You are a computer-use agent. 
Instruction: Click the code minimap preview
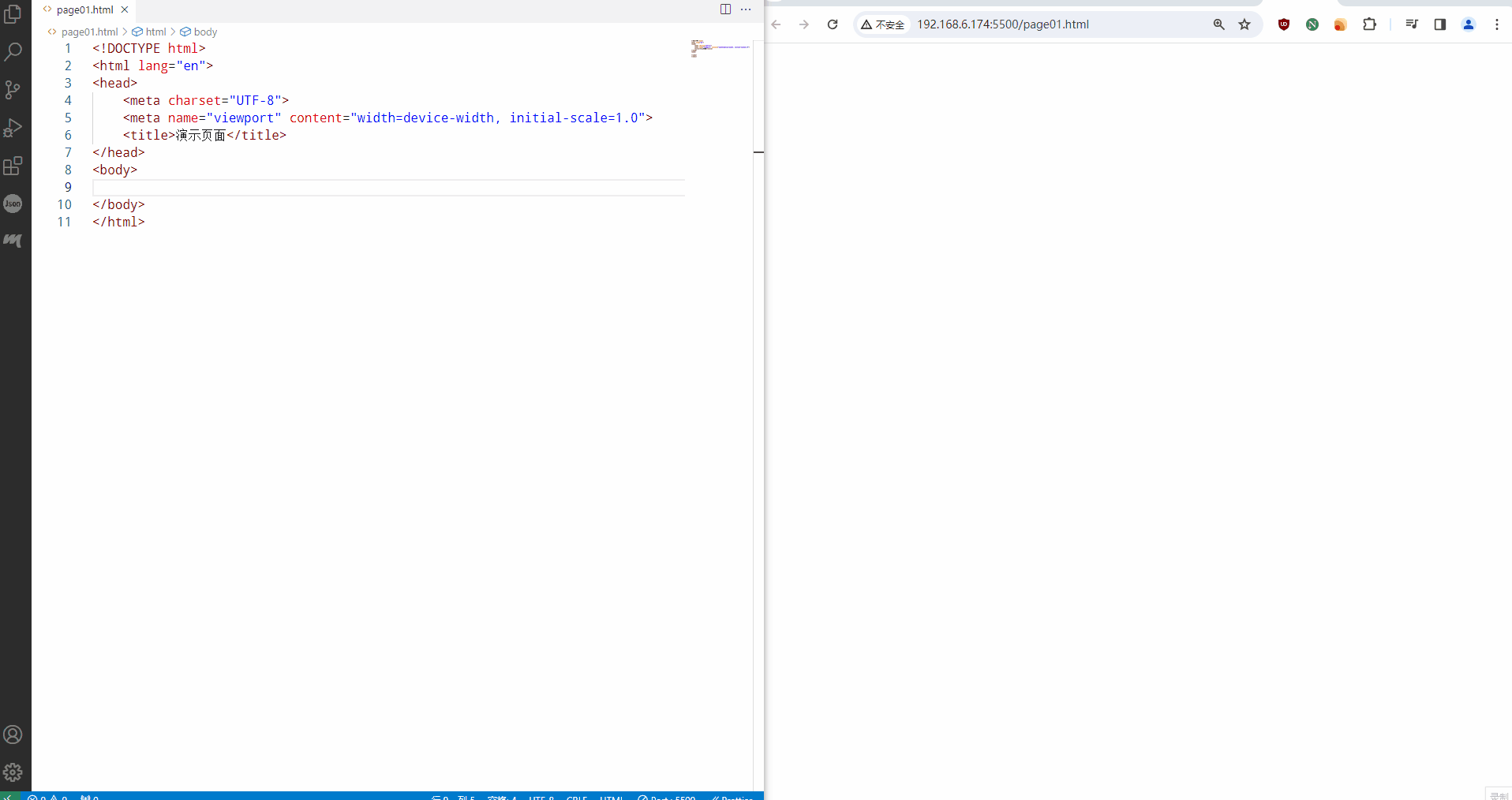tap(720, 49)
